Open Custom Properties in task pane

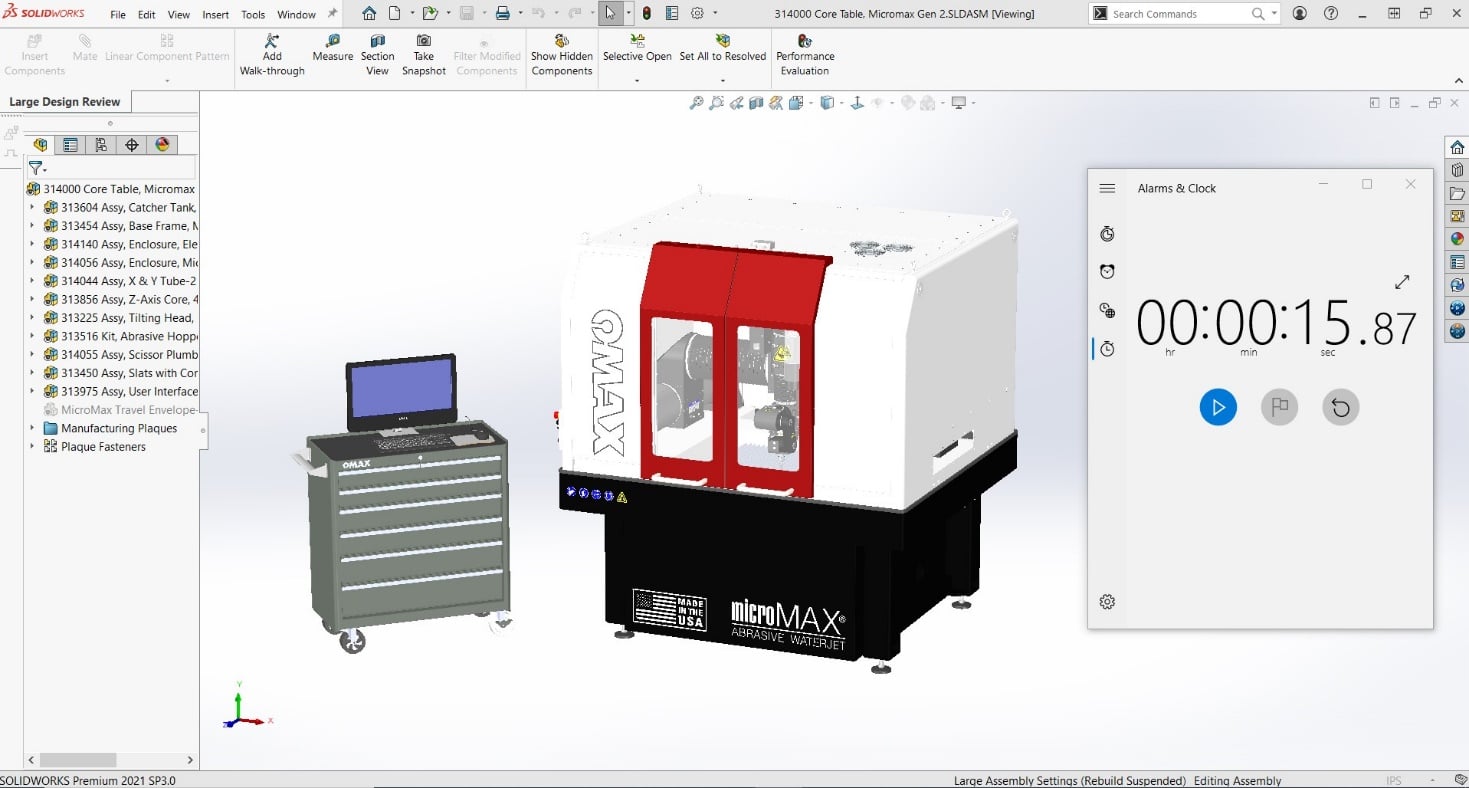1457,262
